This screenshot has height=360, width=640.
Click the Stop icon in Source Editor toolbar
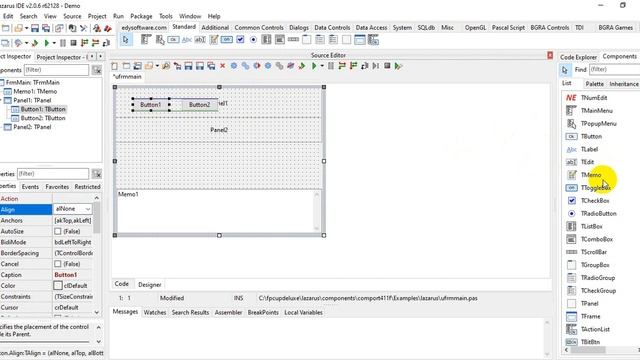387,66
